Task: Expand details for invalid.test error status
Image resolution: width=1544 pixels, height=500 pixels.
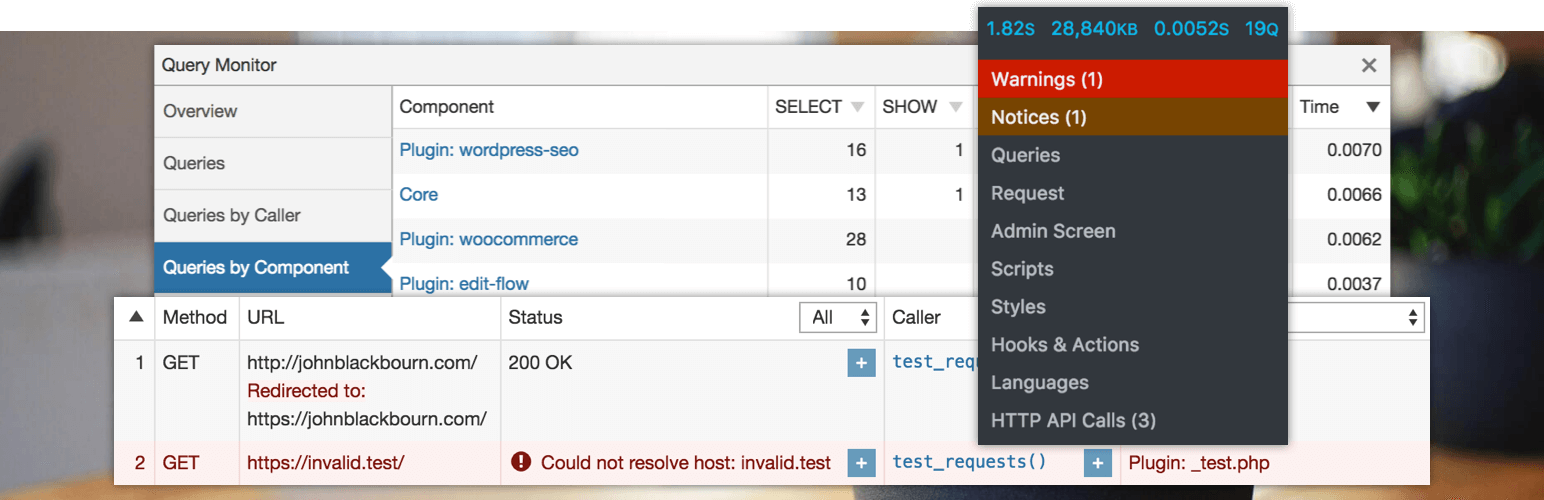Action: point(861,463)
